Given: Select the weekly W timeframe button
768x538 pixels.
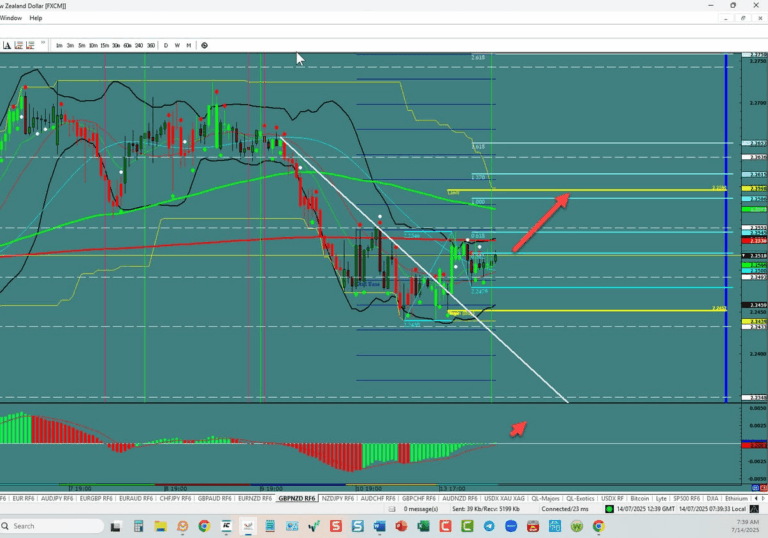Looking at the screenshot, I should (x=177, y=46).
